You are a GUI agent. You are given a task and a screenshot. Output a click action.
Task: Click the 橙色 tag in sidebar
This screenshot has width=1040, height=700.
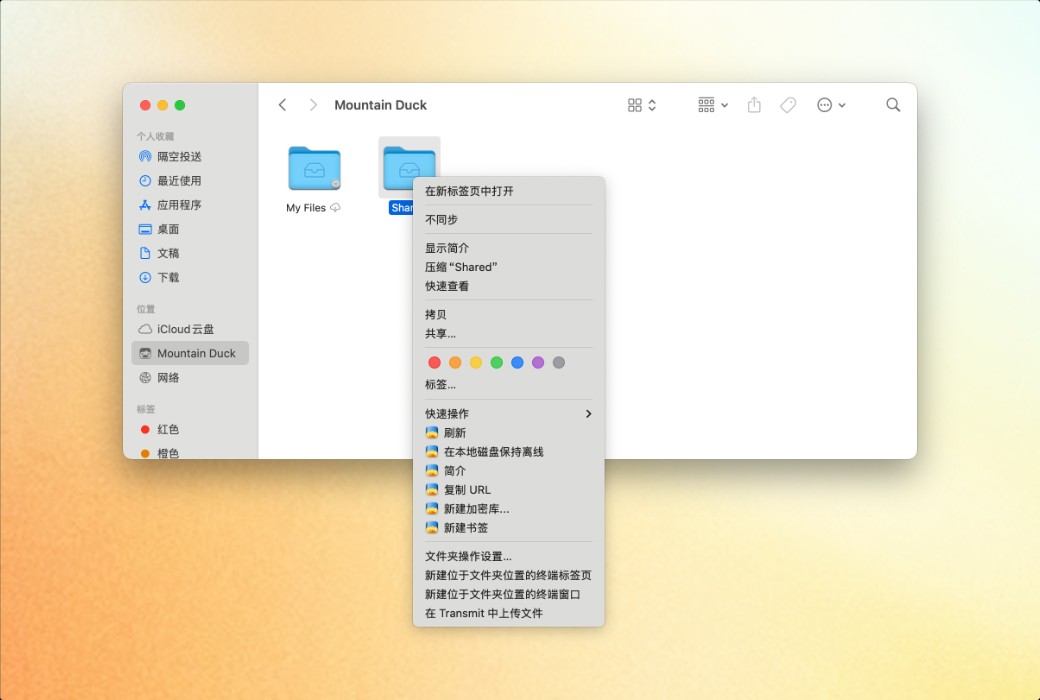190,453
